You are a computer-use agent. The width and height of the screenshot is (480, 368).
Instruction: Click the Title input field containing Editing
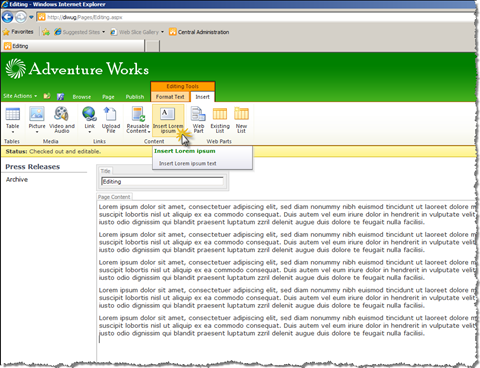coord(162,181)
